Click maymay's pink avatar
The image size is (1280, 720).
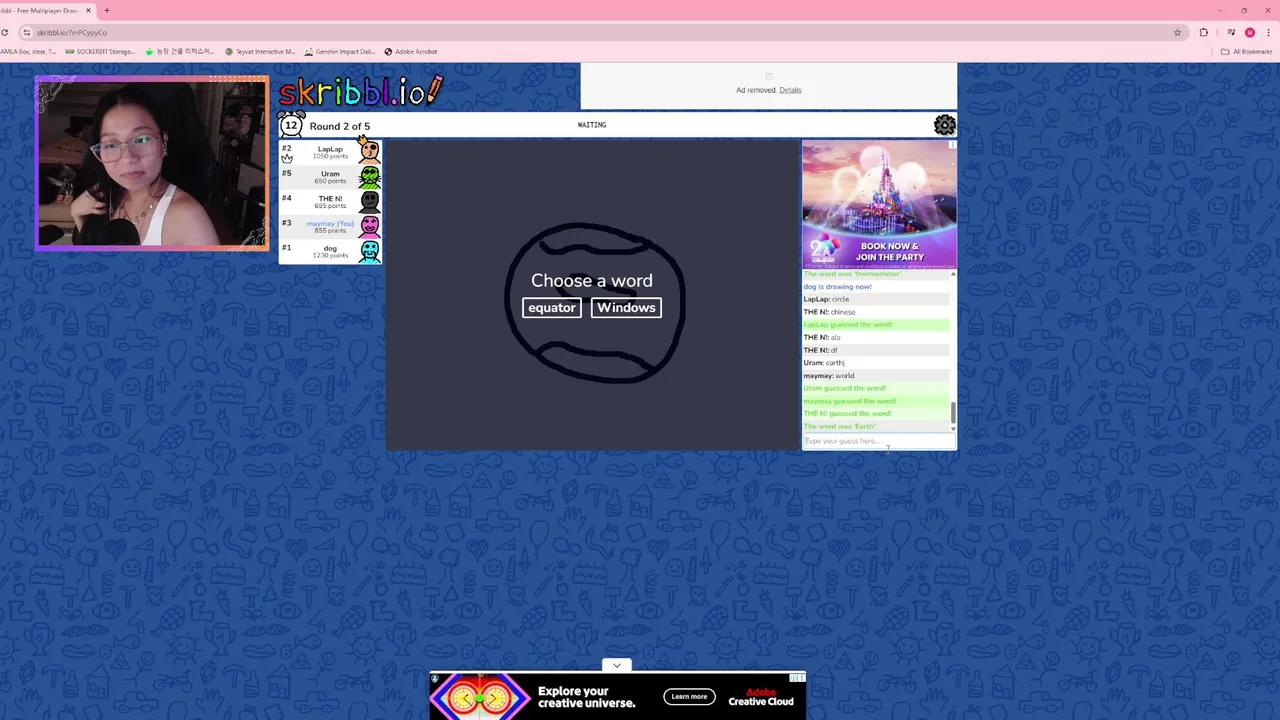tap(370, 227)
